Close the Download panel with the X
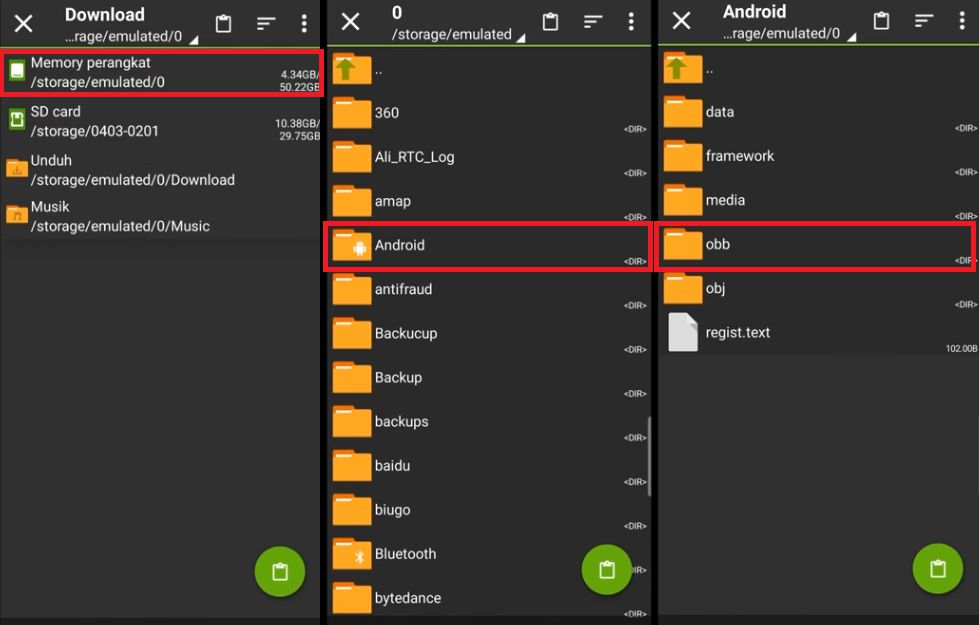The image size is (979, 625). pos(23,23)
